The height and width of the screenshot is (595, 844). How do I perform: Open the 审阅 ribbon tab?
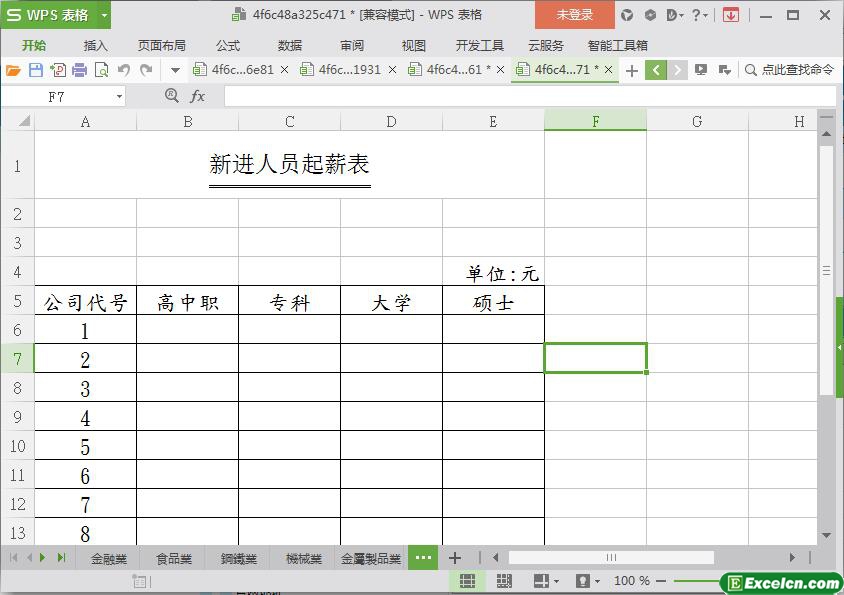click(352, 46)
